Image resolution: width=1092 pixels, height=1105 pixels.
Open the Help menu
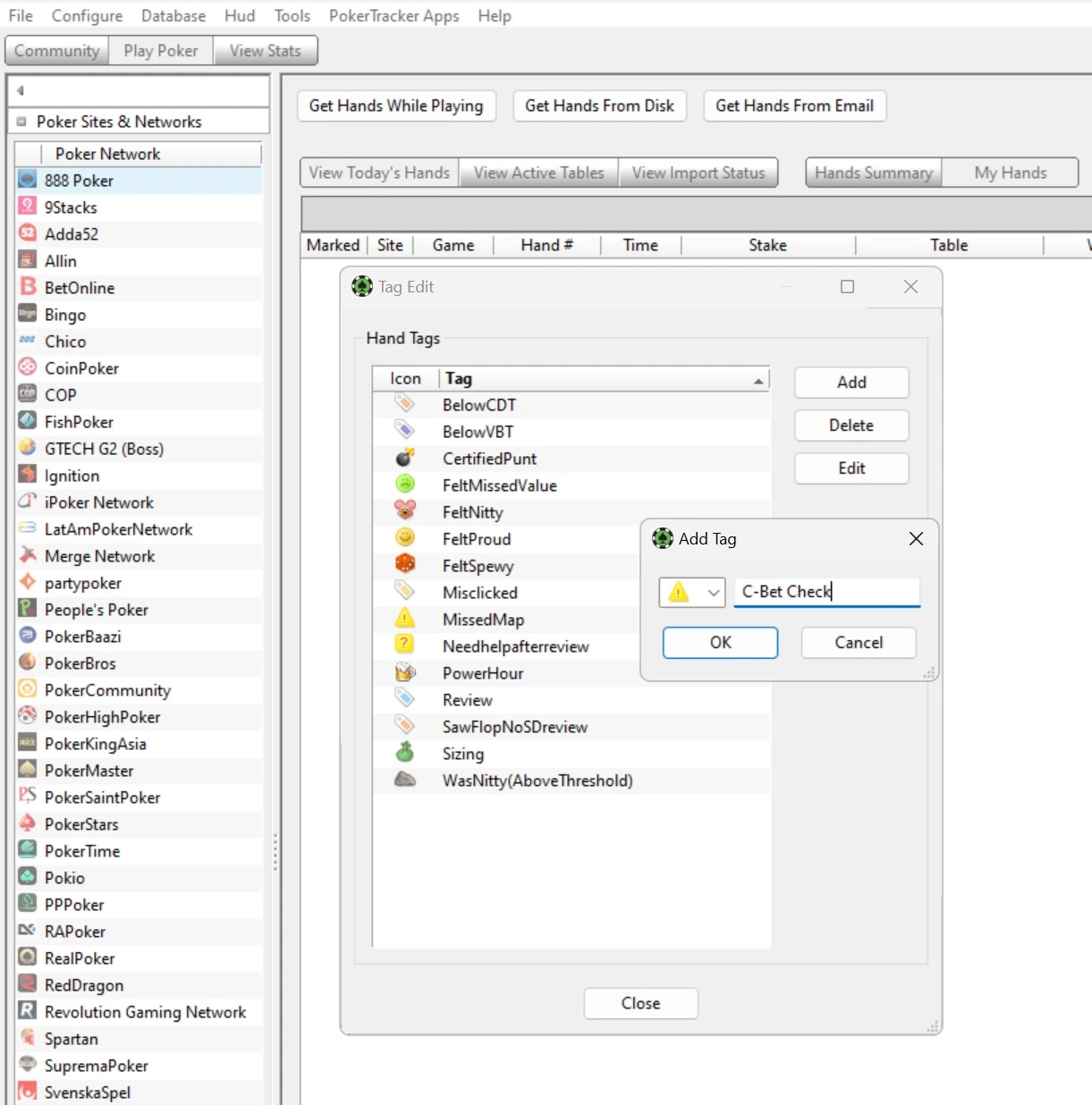[495, 16]
